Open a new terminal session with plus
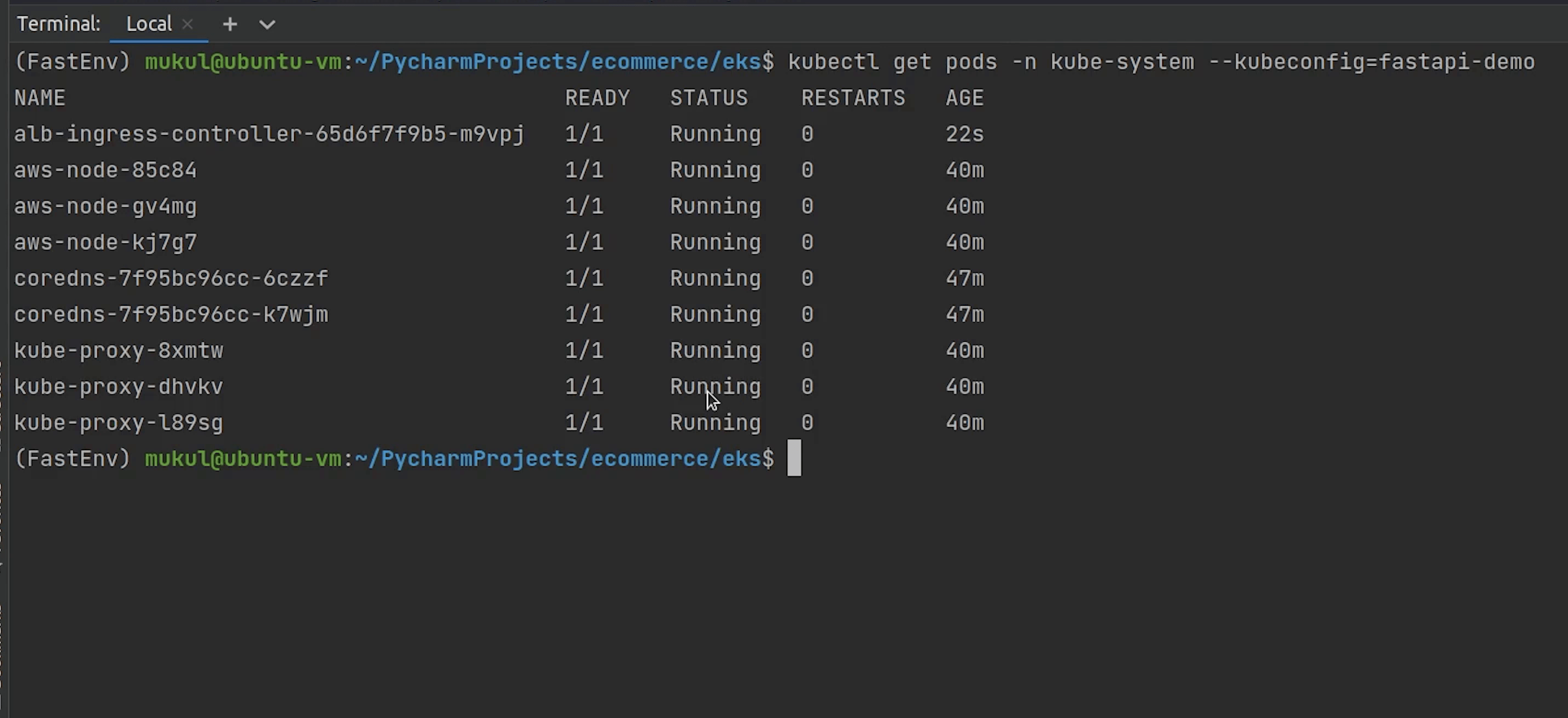 coord(230,25)
